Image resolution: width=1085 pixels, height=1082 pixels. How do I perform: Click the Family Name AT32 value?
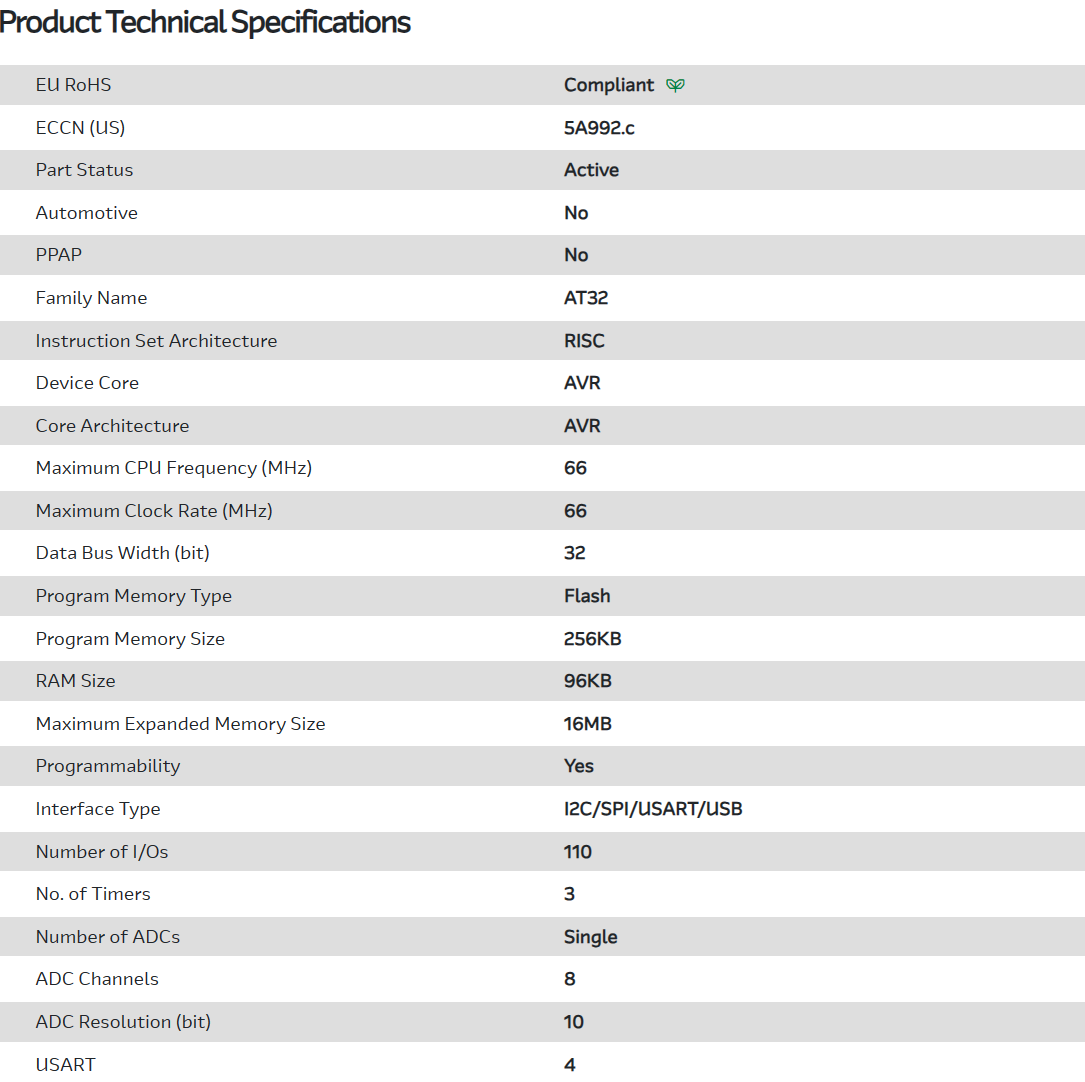[x=586, y=298]
